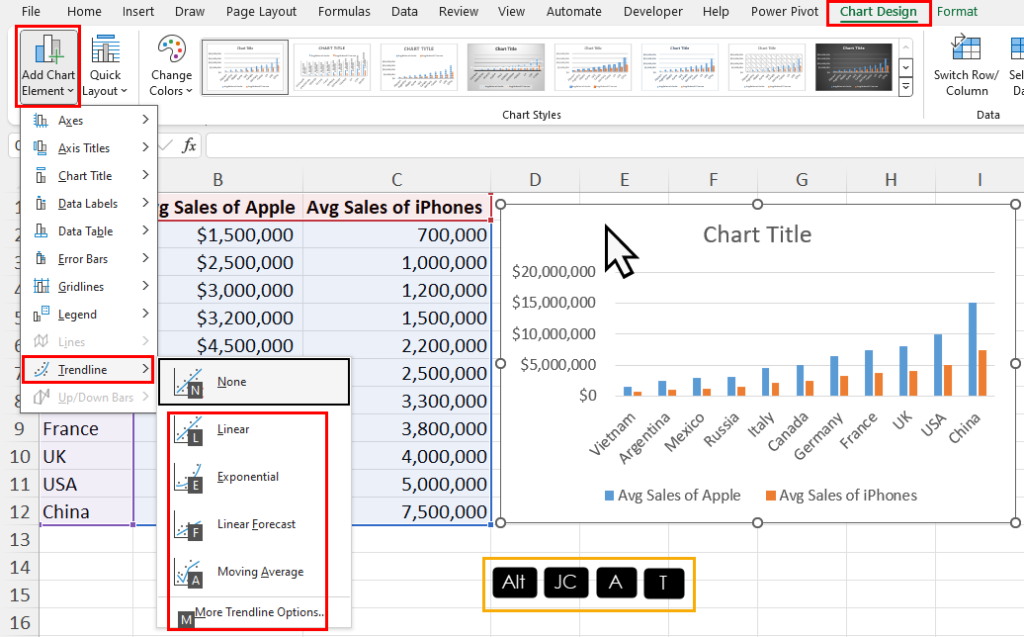Expand the Error Bars submenu
The image size is (1024, 637).
[89, 259]
